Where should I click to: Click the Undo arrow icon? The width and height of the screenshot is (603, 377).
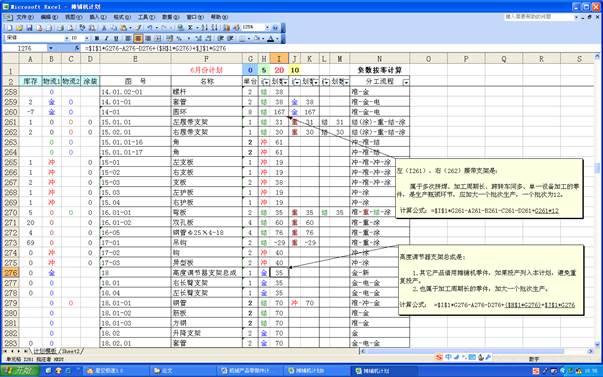tap(150, 28)
